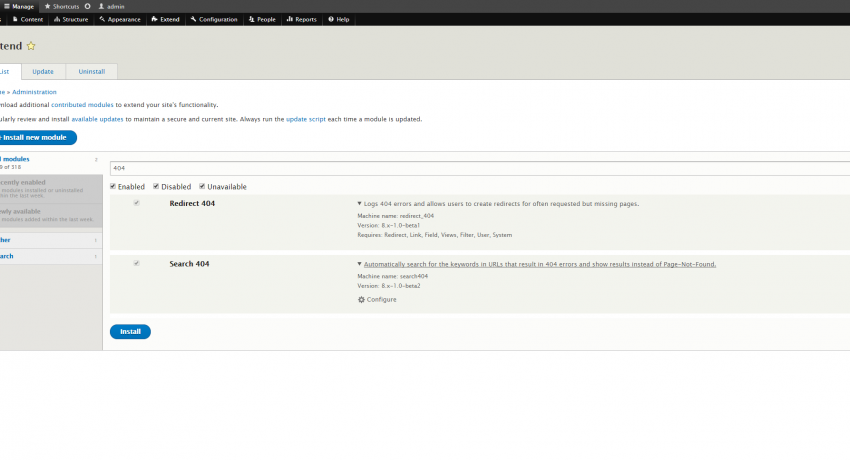
Task: Switch to the Update tab
Action: point(43,72)
